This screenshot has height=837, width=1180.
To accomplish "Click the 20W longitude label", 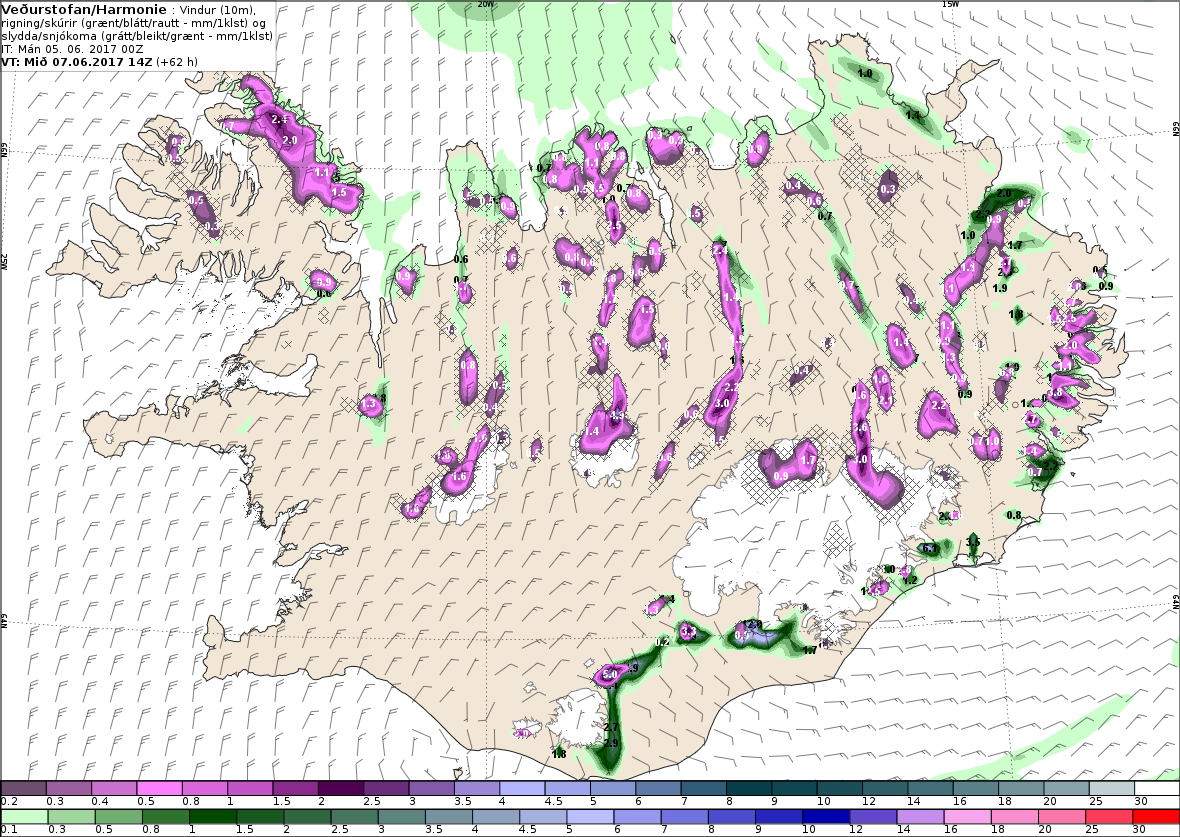I will point(485,4).
